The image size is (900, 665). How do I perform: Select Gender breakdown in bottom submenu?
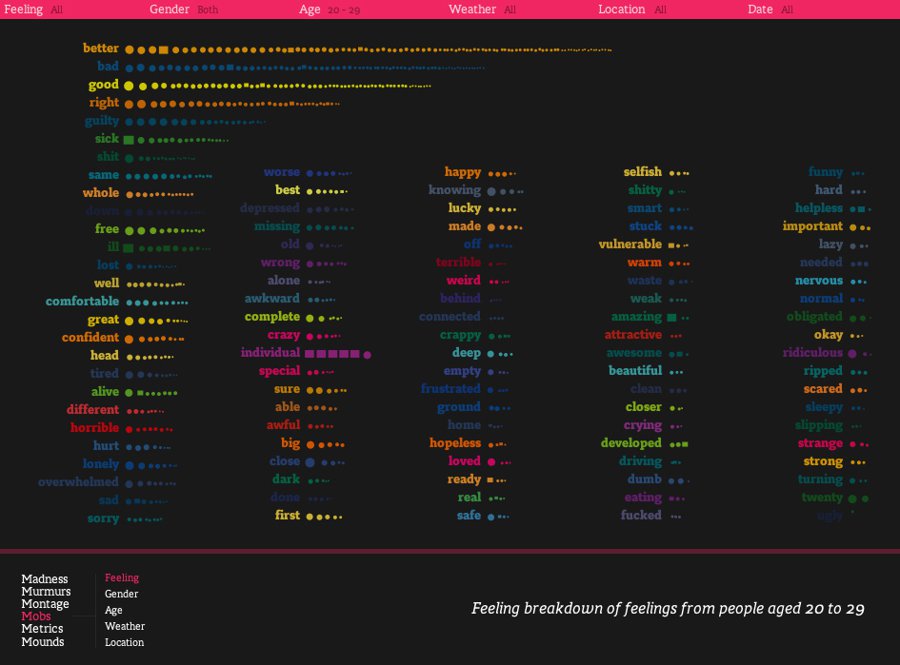click(x=121, y=594)
